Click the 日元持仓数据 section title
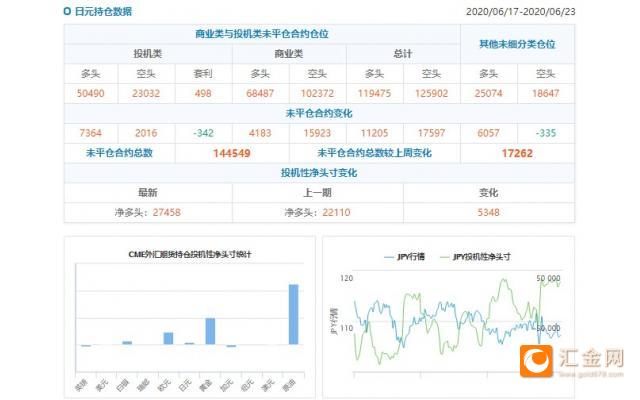The image size is (640, 400). tap(103, 11)
